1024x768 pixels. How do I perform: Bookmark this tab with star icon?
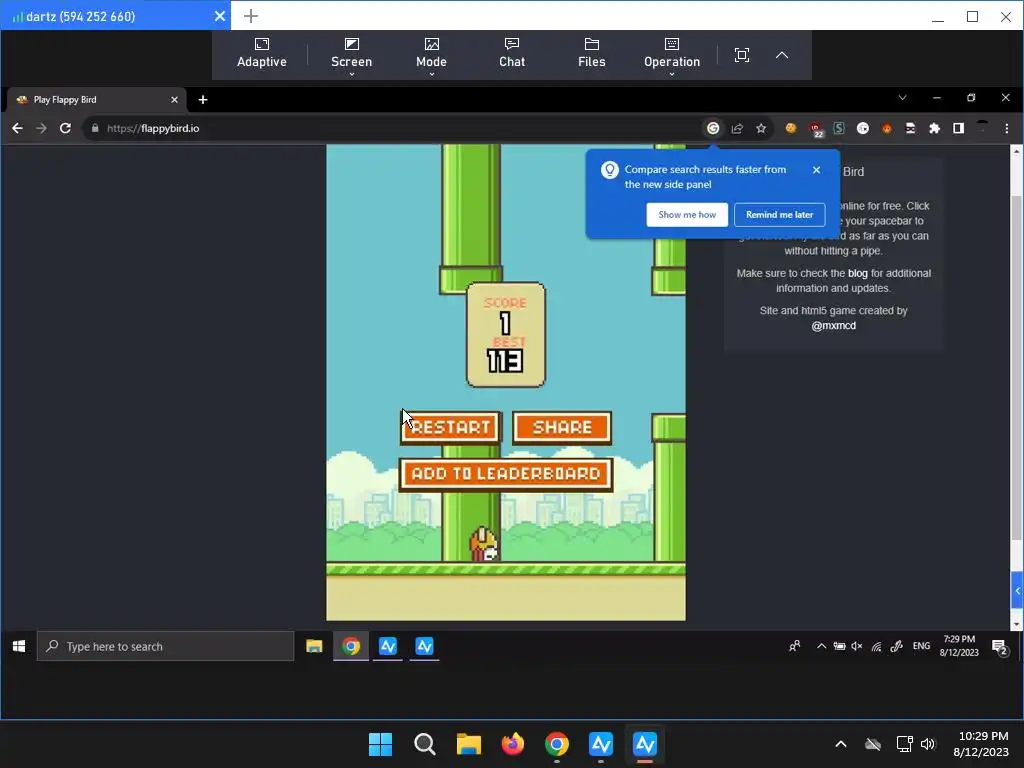tap(761, 128)
